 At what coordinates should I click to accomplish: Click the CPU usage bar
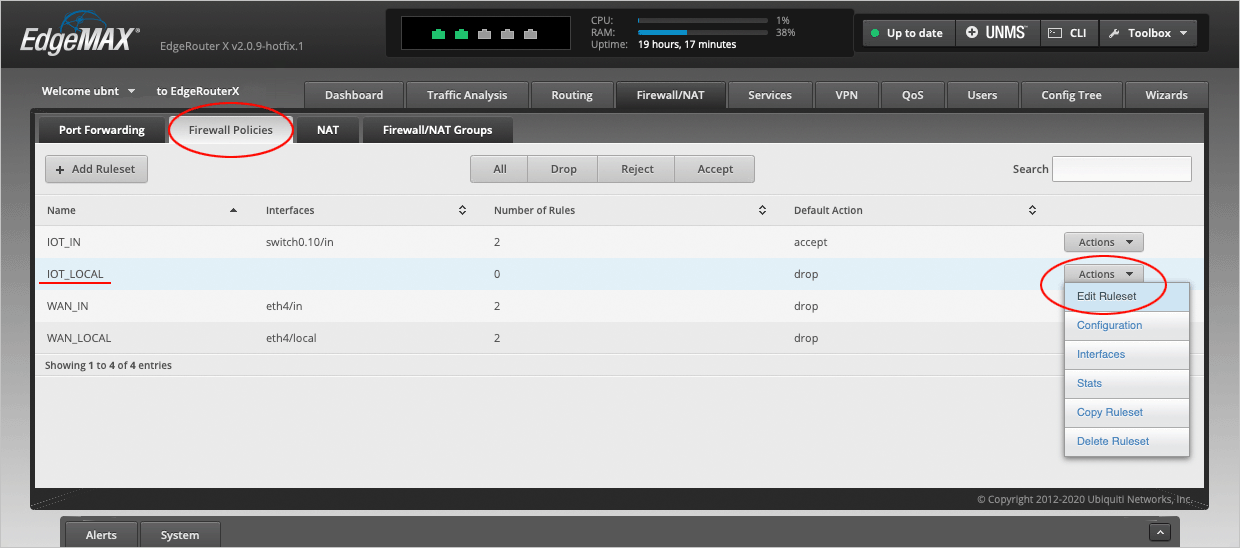(704, 20)
